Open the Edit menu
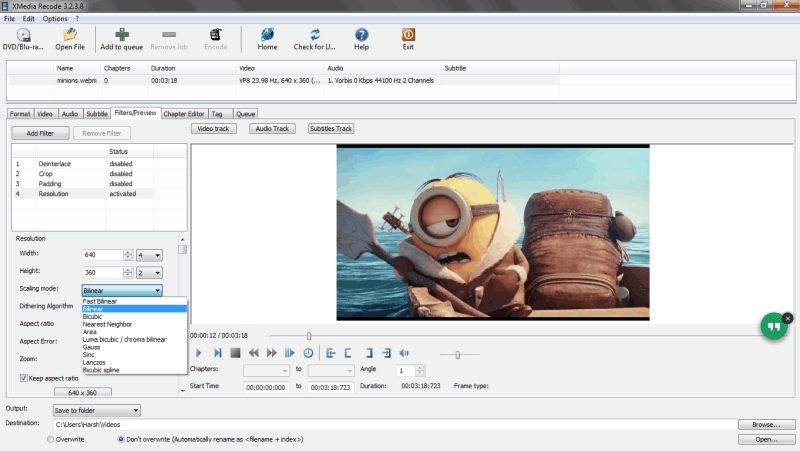800x451 pixels. [29, 18]
